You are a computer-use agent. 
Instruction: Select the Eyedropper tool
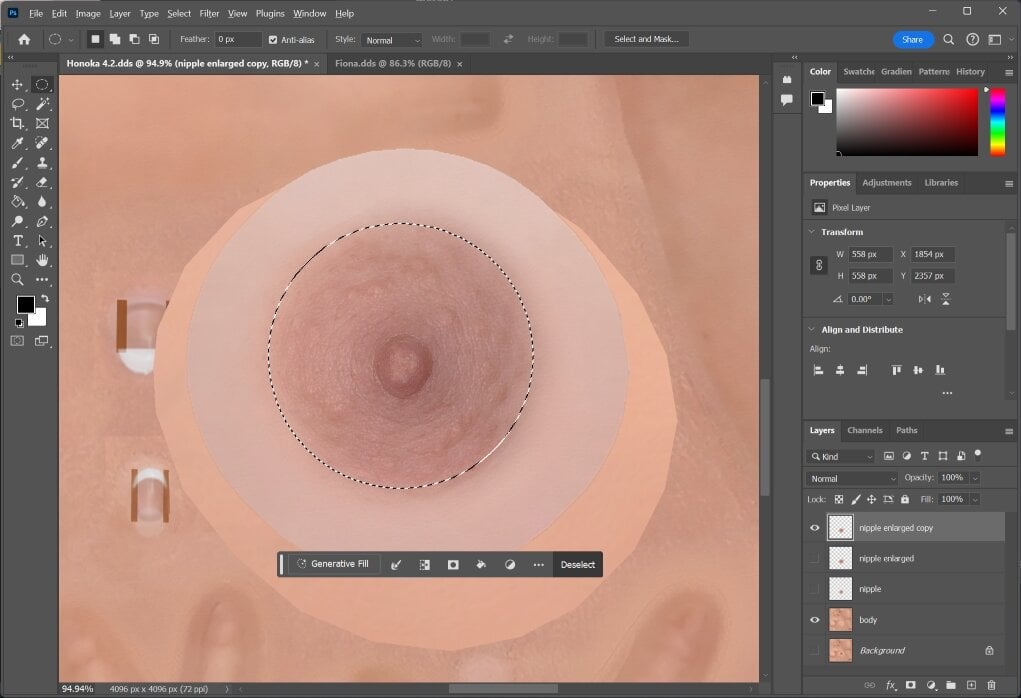(18, 143)
